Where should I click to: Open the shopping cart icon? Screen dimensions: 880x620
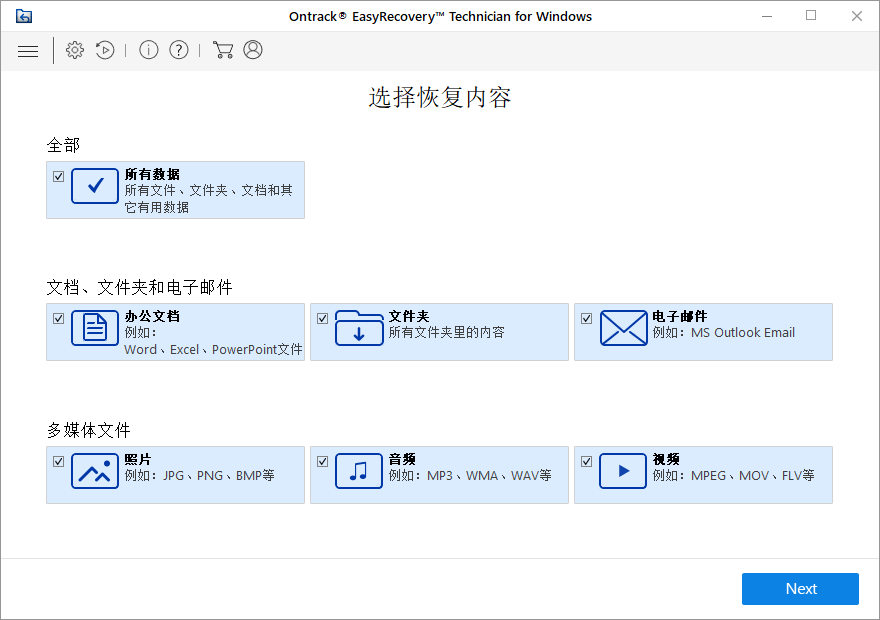223,49
